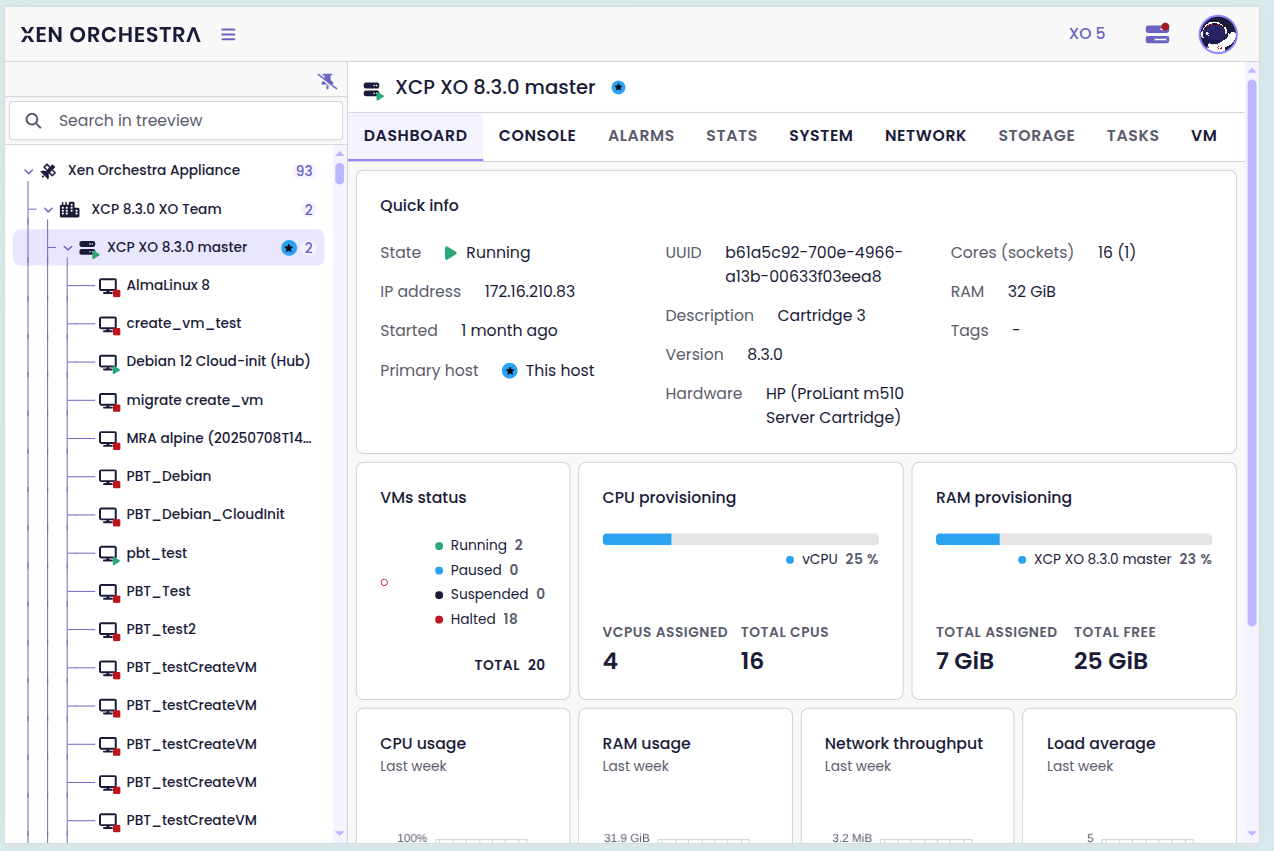Collapse the XCP 8.3.0 XO Team pool
Screen dimensions: 1274x851
pyautogui.click(x=48, y=210)
